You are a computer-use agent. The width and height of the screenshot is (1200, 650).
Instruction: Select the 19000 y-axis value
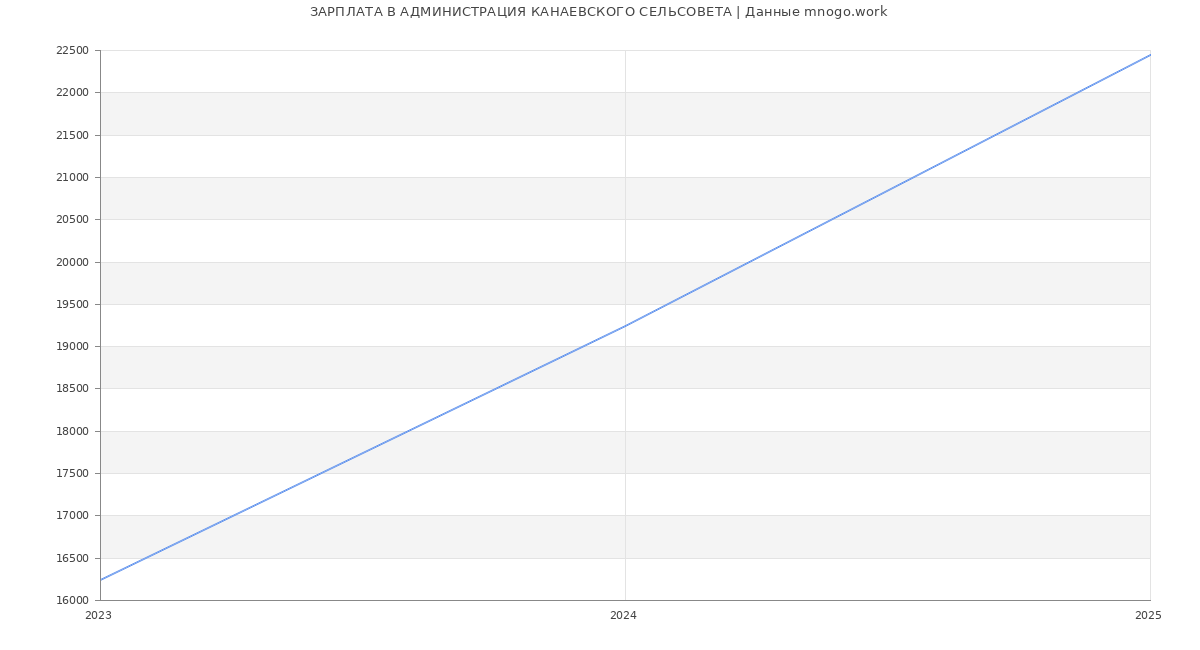click(72, 347)
